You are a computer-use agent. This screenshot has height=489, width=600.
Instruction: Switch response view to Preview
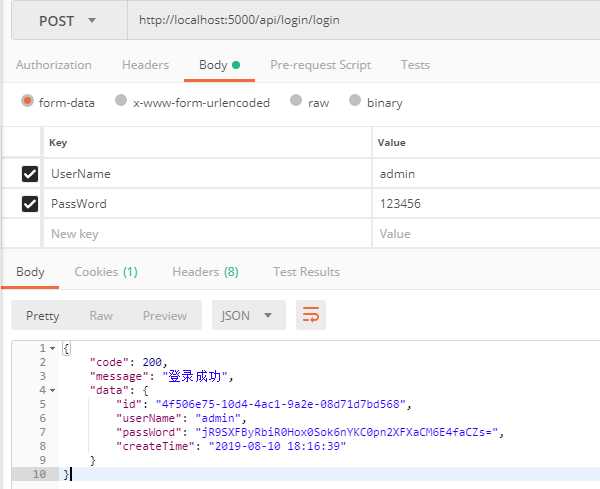[x=165, y=316]
